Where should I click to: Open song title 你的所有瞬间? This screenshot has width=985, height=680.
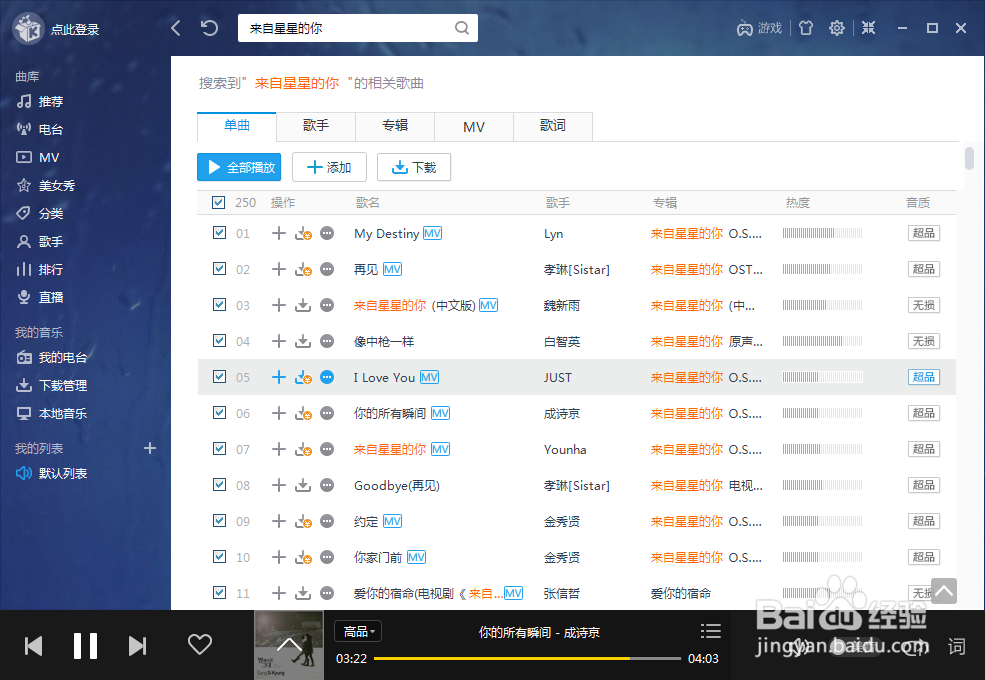pos(389,414)
